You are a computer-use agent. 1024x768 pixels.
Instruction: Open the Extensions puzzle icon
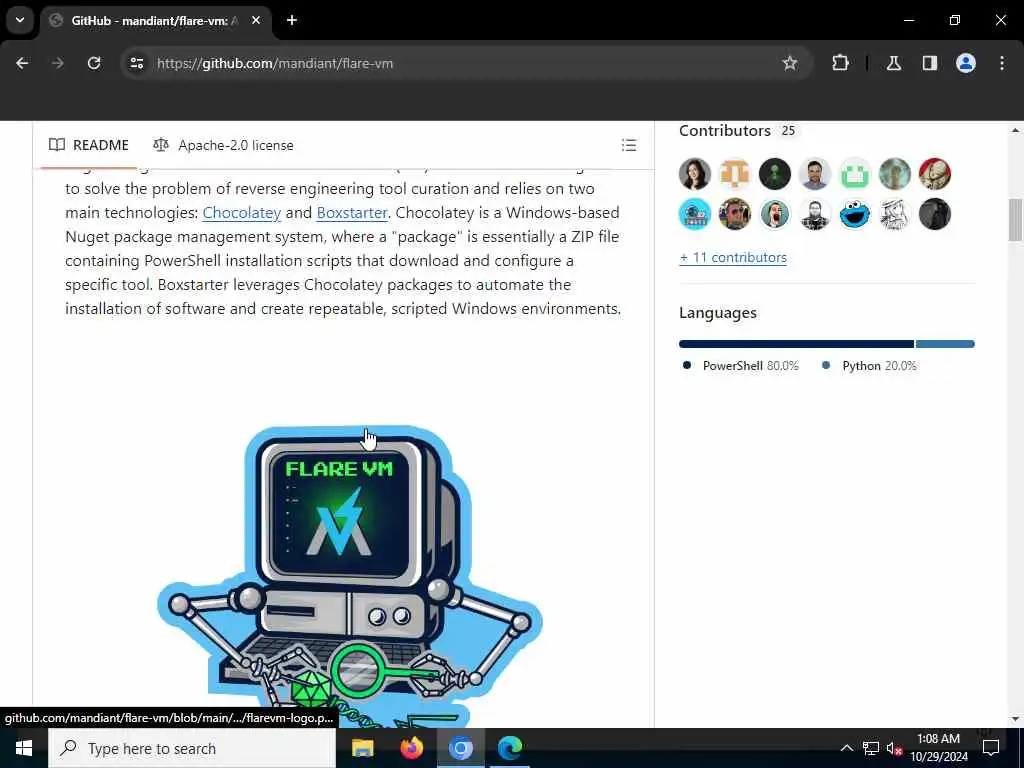pos(840,63)
